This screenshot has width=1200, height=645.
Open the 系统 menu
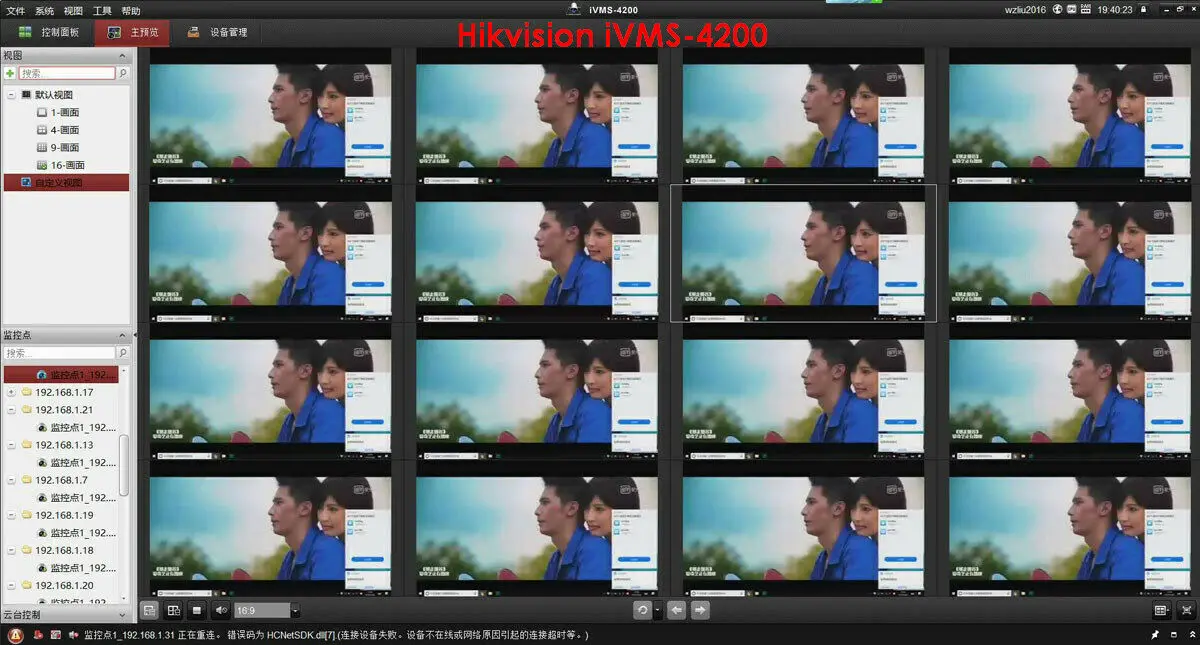pyautogui.click(x=44, y=10)
